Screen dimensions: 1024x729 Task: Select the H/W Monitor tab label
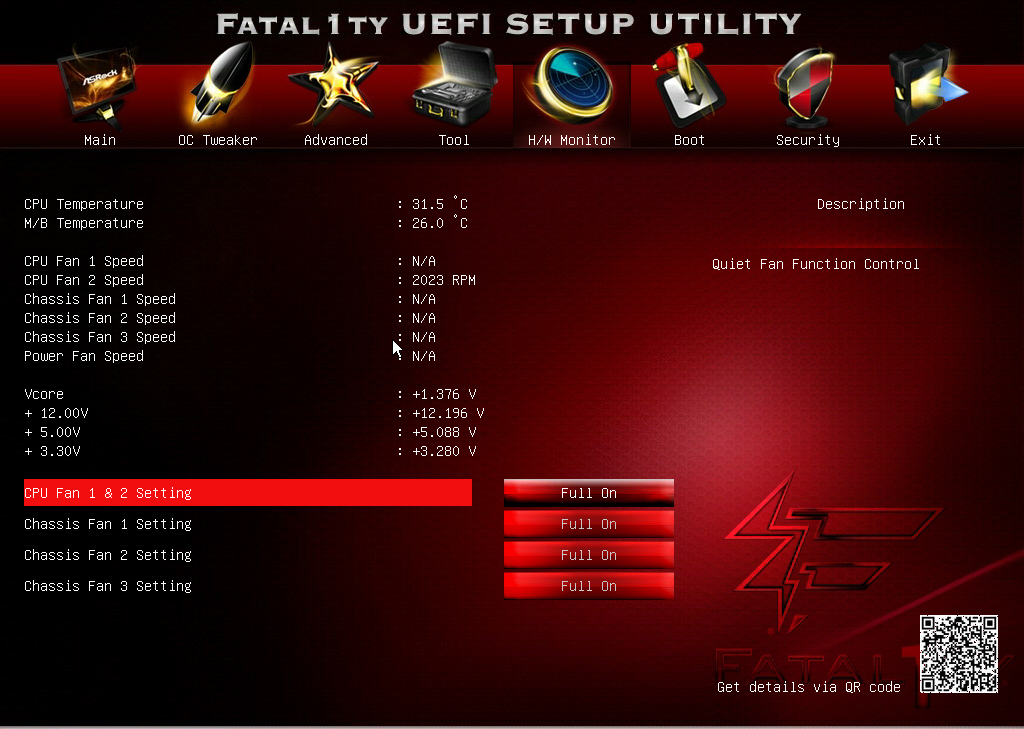[x=571, y=140]
